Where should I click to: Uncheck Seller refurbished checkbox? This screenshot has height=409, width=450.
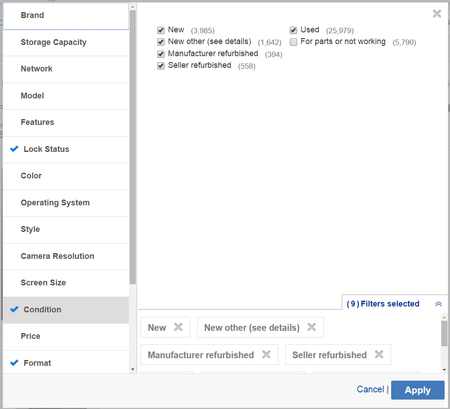pos(161,66)
